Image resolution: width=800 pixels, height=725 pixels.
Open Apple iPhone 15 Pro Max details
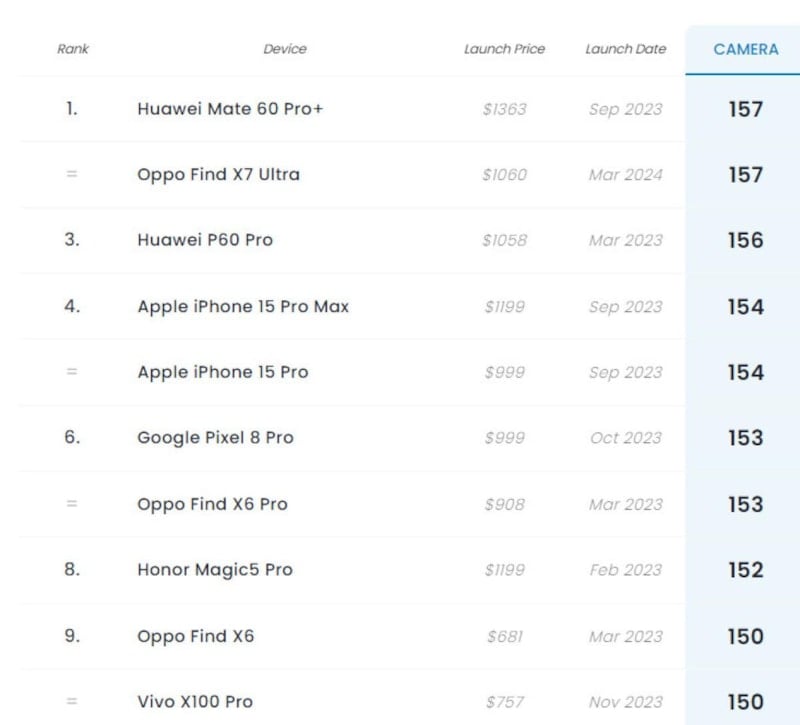tap(243, 307)
